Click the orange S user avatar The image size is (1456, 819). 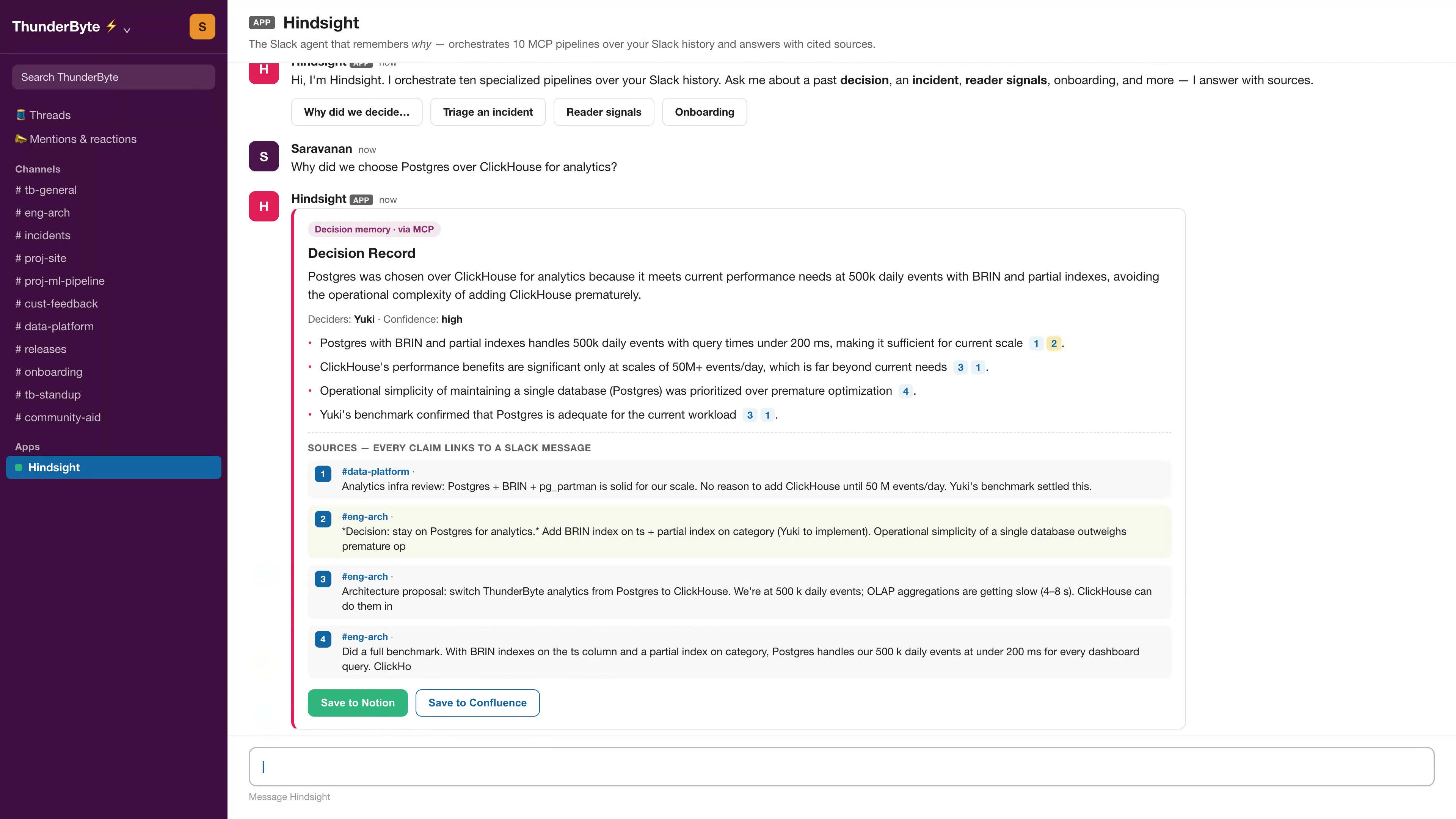point(202,27)
